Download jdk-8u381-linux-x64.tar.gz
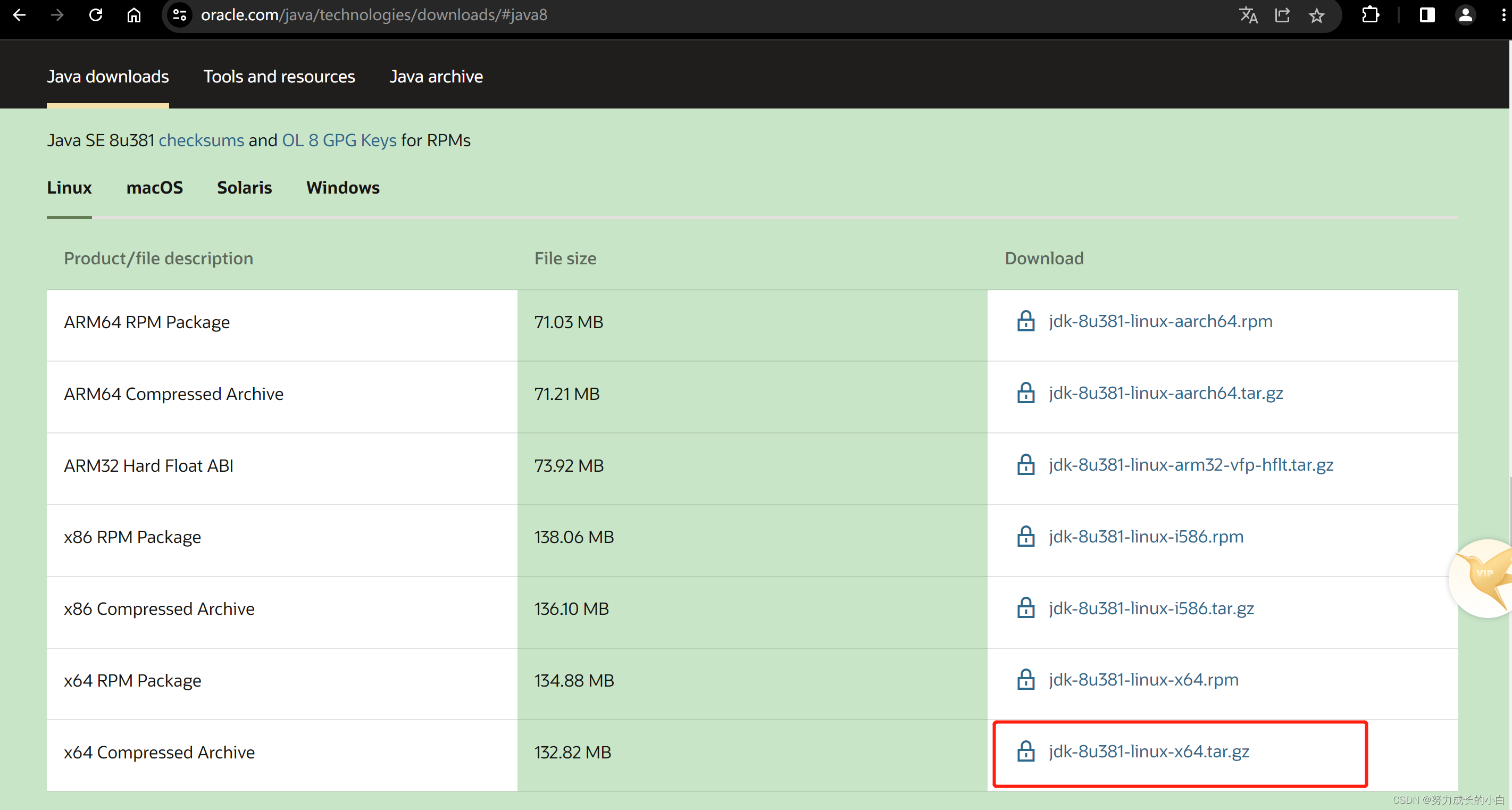 pyautogui.click(x=1149, y=751)
